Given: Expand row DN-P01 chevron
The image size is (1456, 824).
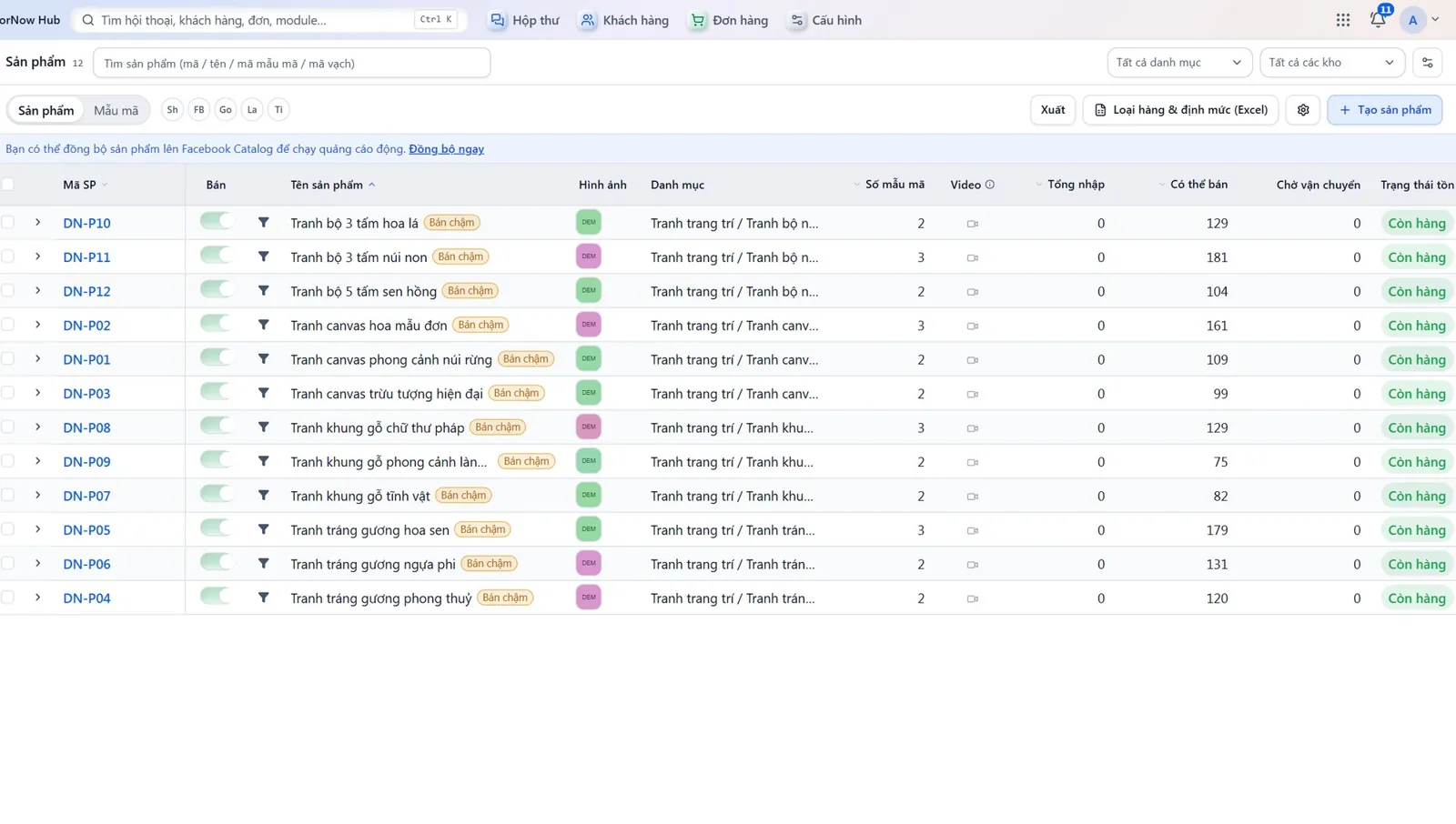Looking at the screenshot, I should click(38, 359).
